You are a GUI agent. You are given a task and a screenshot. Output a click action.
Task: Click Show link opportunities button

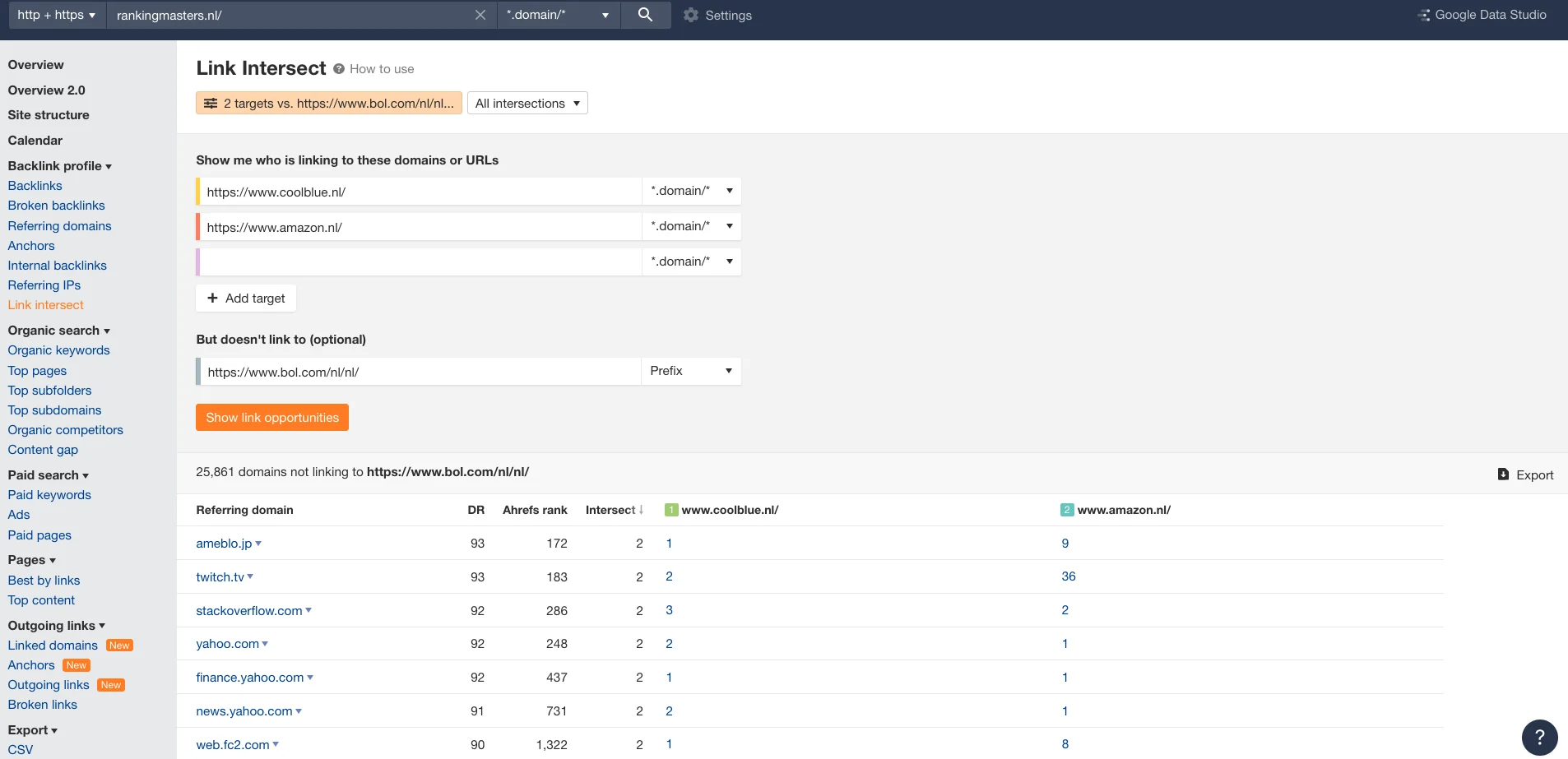[272, 417]
